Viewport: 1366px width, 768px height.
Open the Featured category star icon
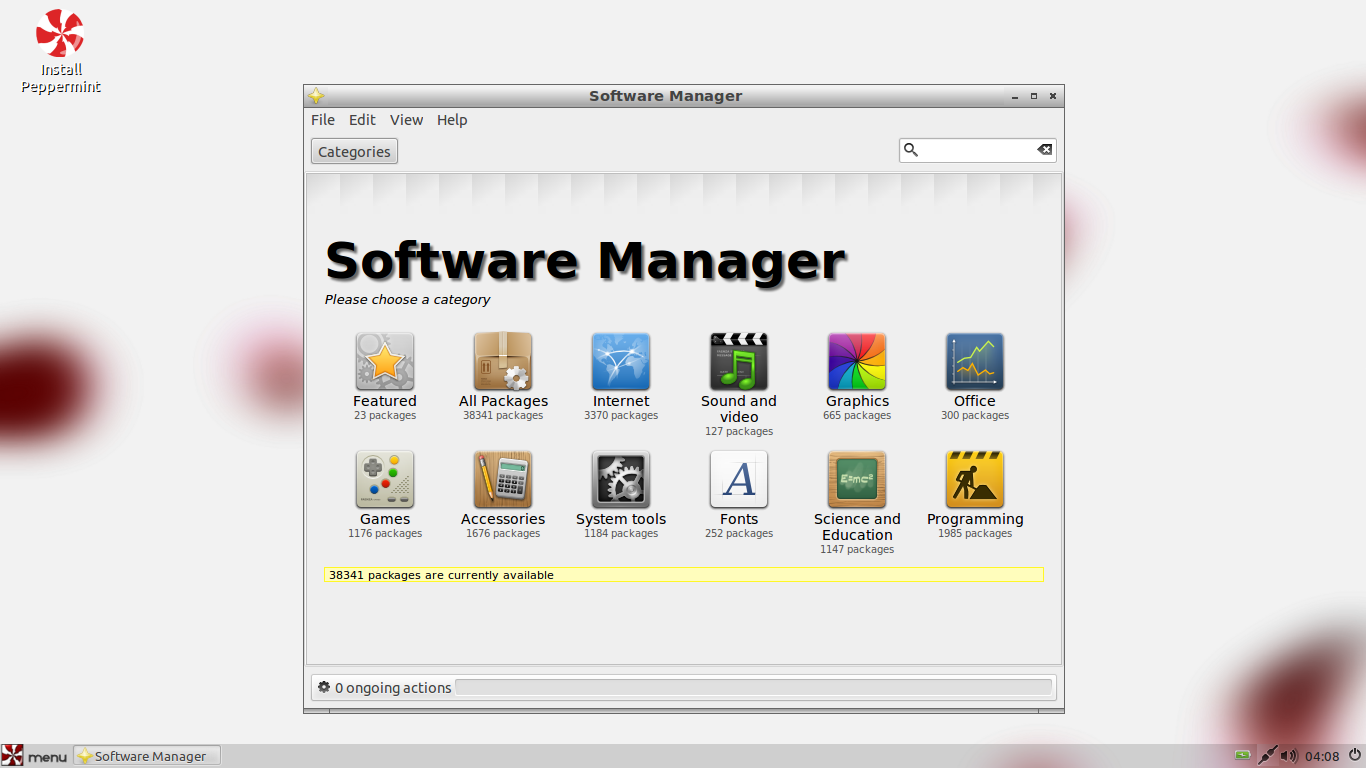point(385,361)
